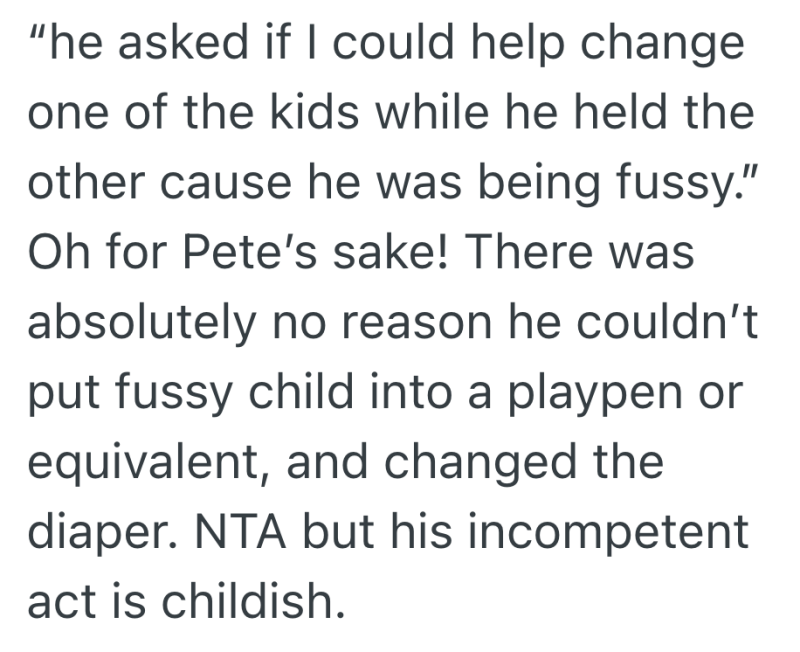Click the word "asked" in the quote

[179, 47]
